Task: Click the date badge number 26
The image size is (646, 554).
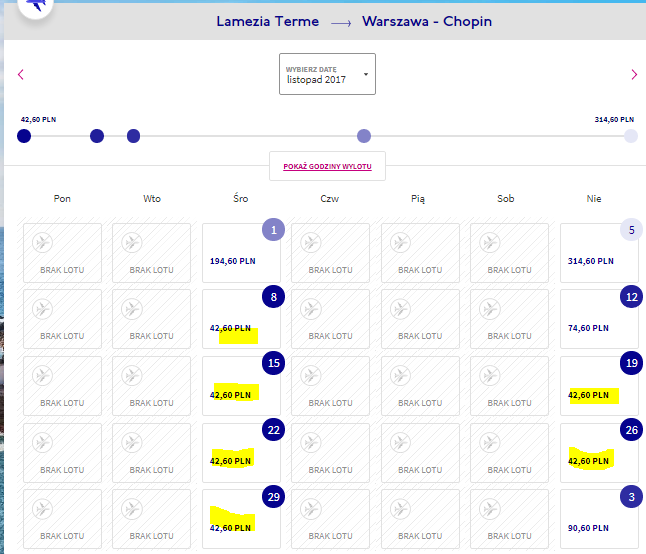Action: point(632,430)
